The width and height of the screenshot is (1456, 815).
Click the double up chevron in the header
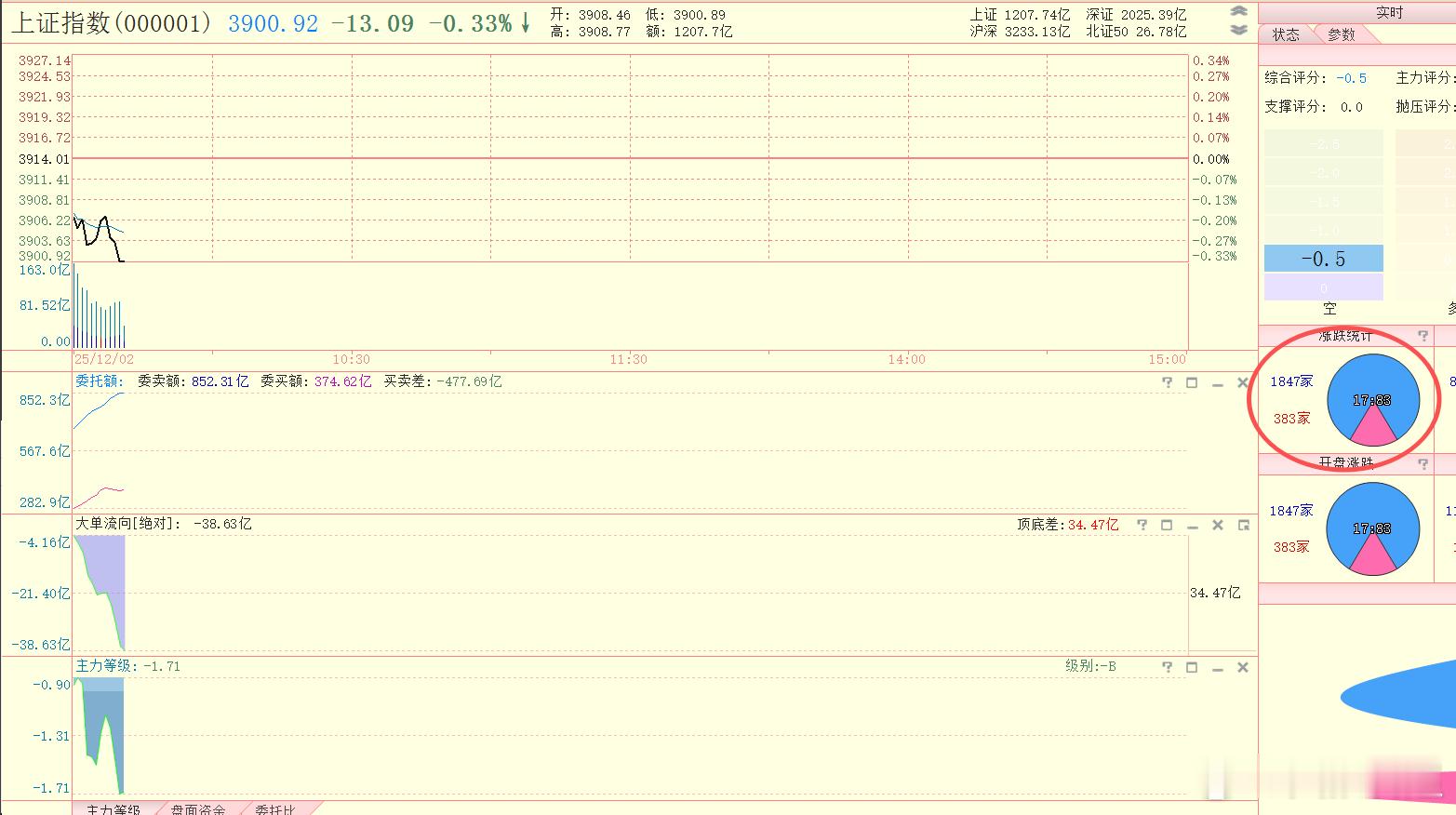pos(1238,11)
